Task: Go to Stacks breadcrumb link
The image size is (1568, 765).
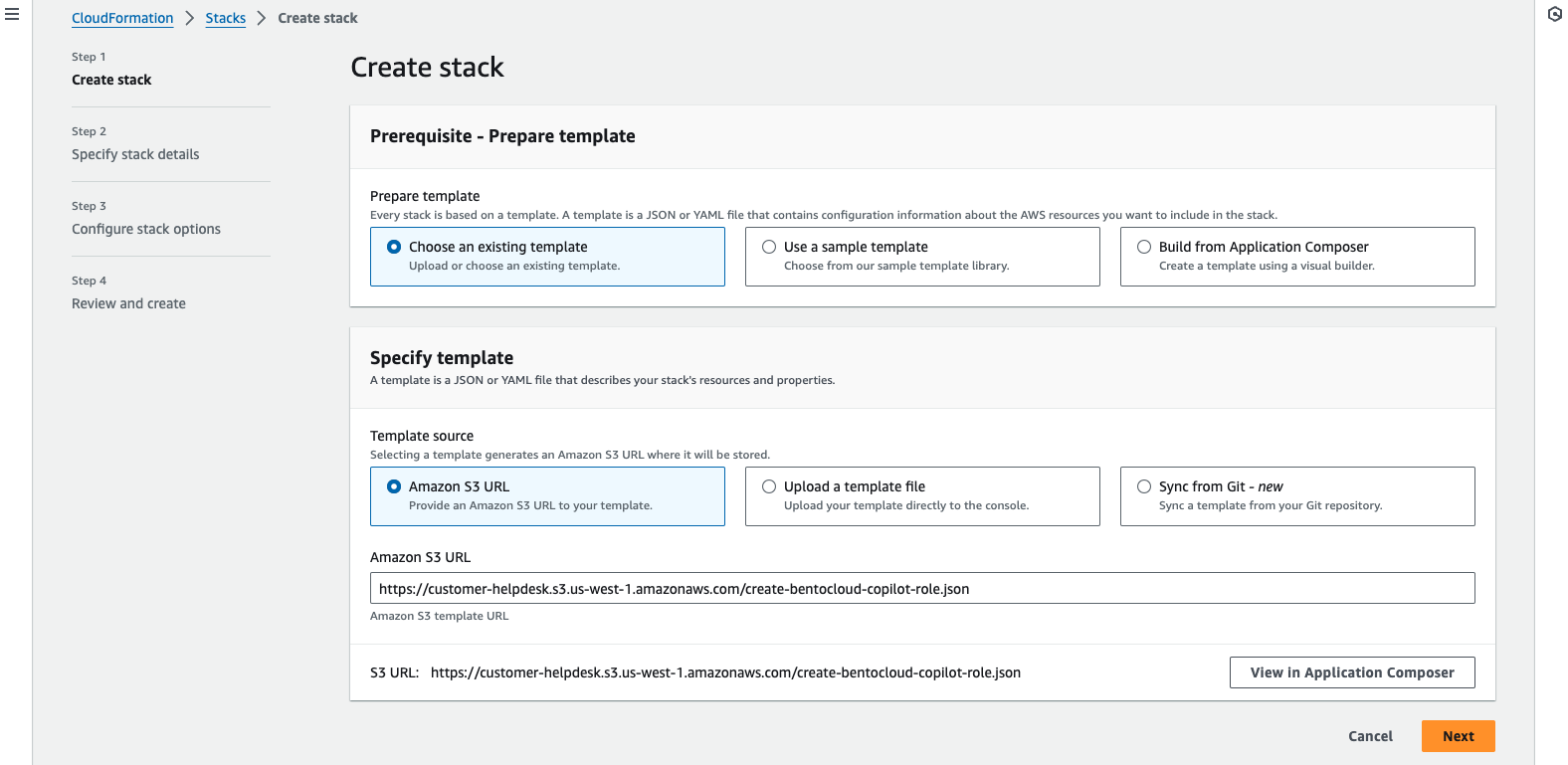Action: (x=226, y=18)
